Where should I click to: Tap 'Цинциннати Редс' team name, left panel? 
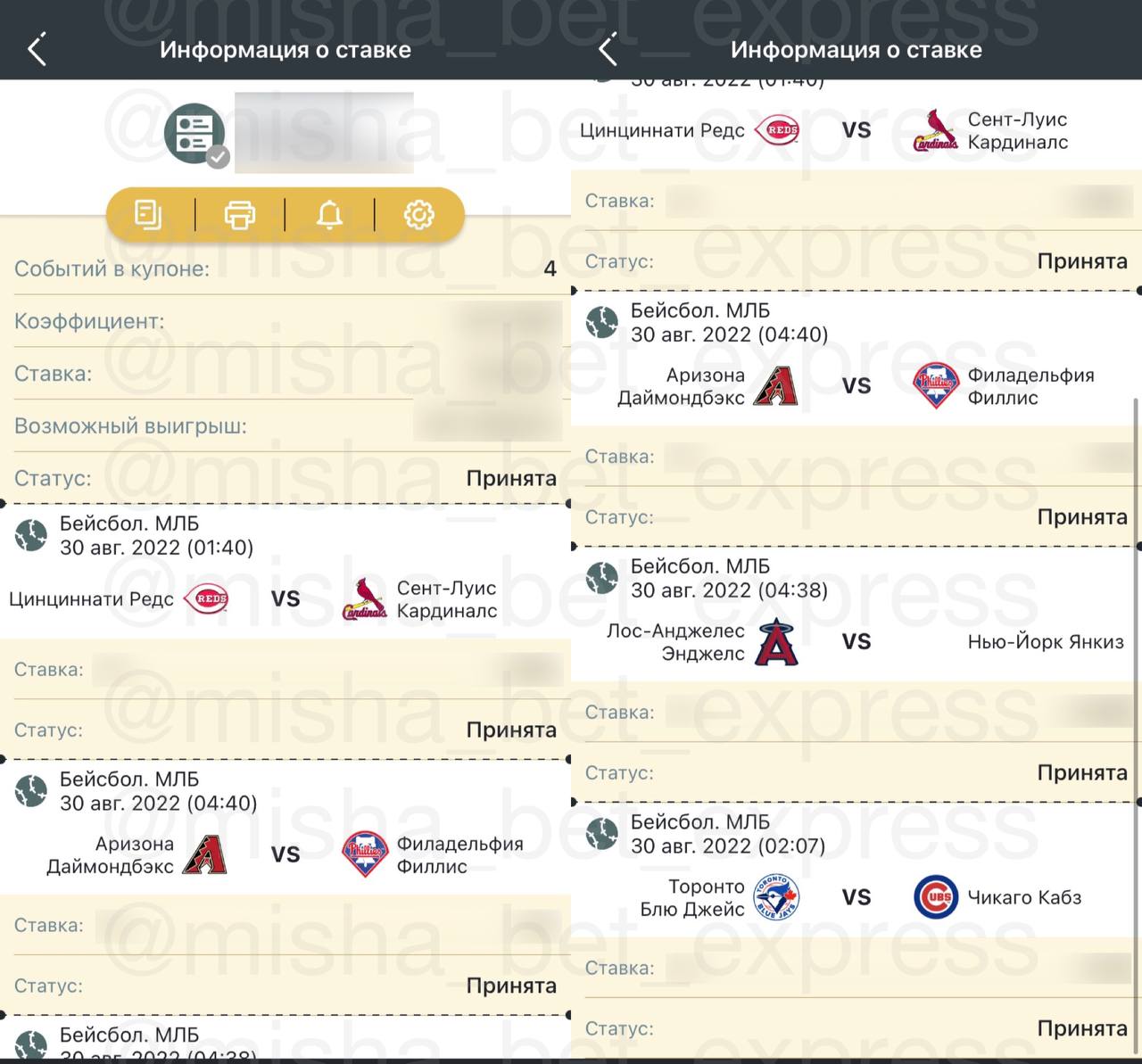tap(91, 598)
